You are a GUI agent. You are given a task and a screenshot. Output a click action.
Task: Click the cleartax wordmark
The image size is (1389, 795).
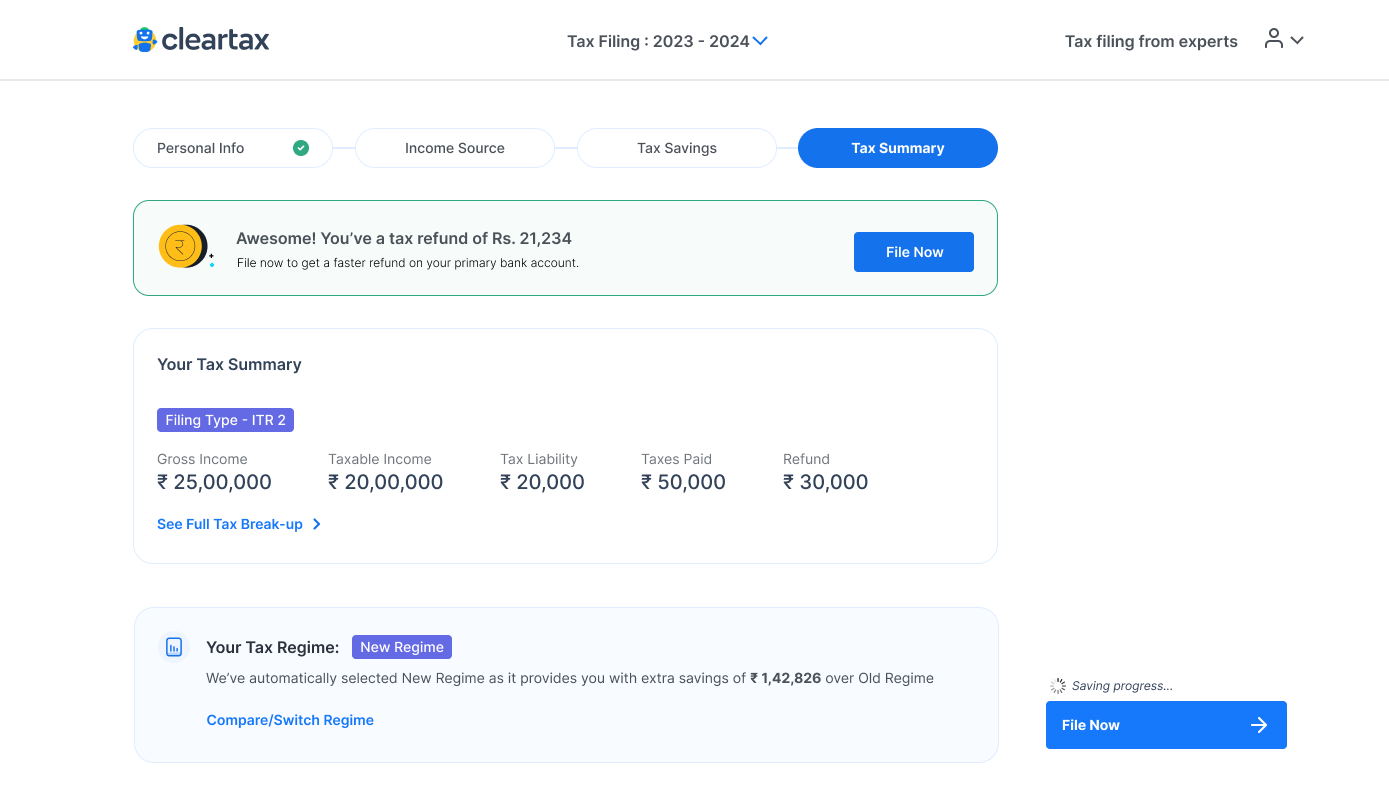(x=215, y=40)
